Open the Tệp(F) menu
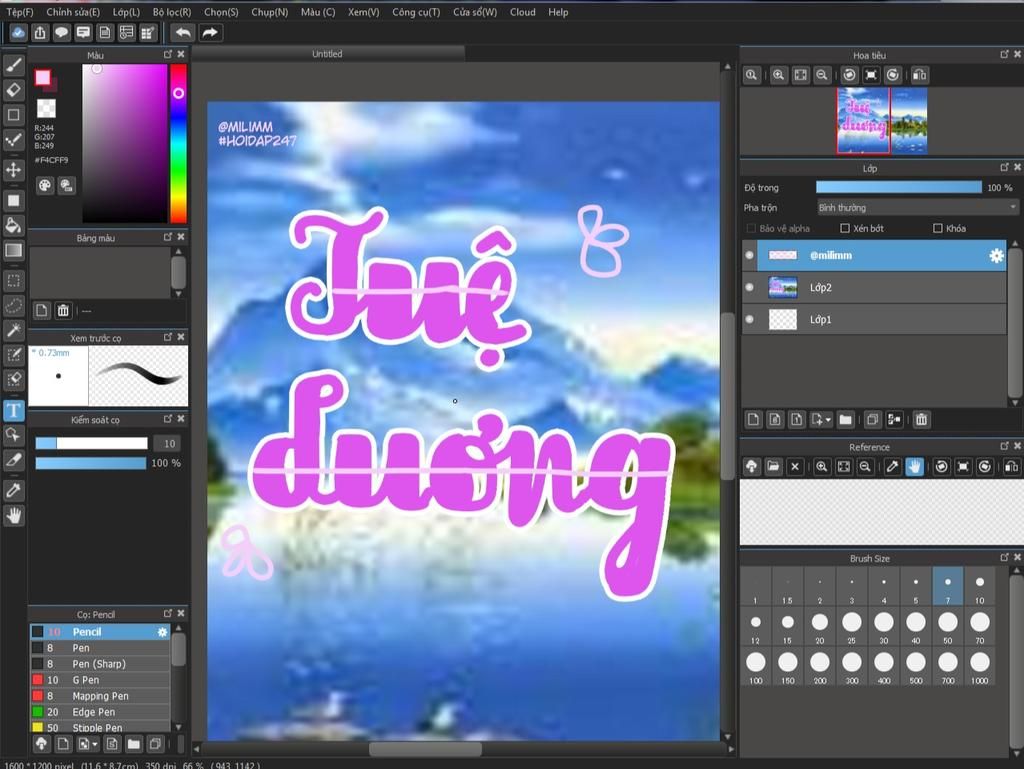Image resolution: width=1024 pixels, height=769 pixels. 20,12
